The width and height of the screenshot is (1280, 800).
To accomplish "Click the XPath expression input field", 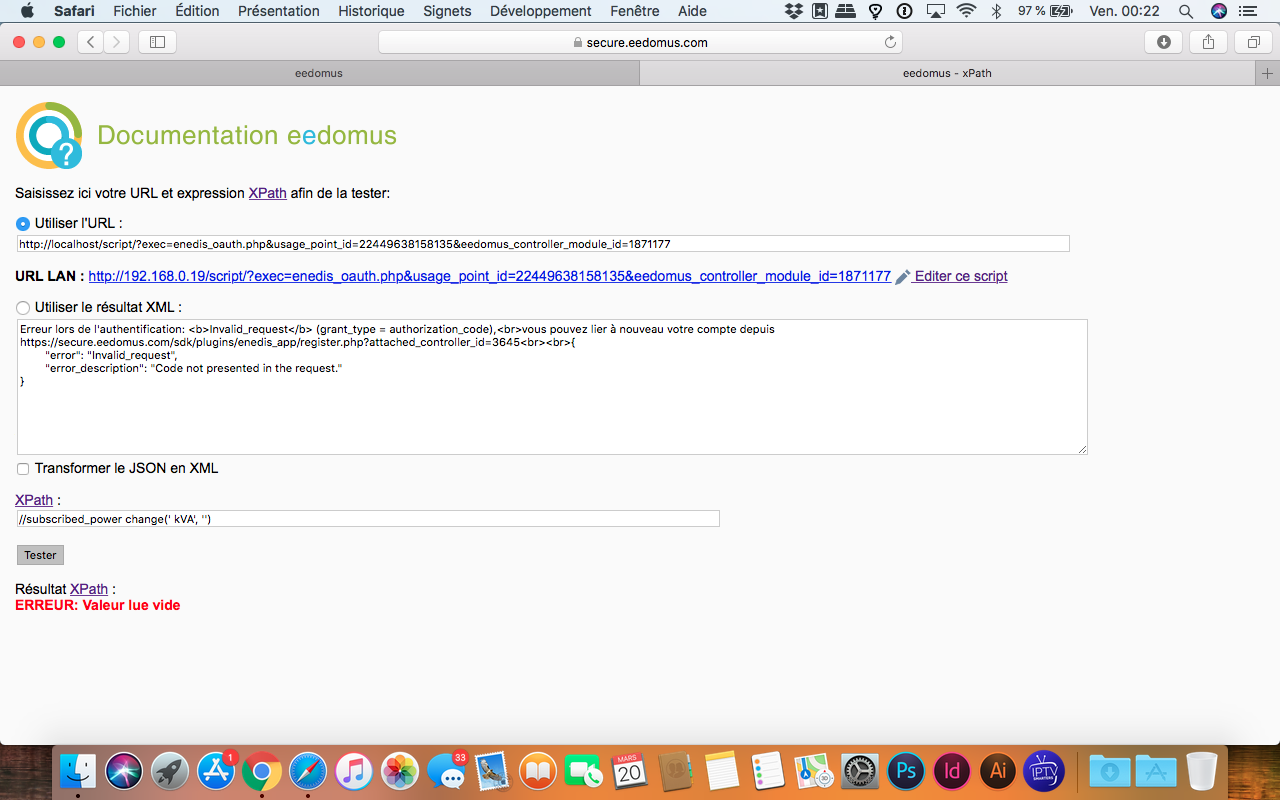I will (x=368, y=519).
